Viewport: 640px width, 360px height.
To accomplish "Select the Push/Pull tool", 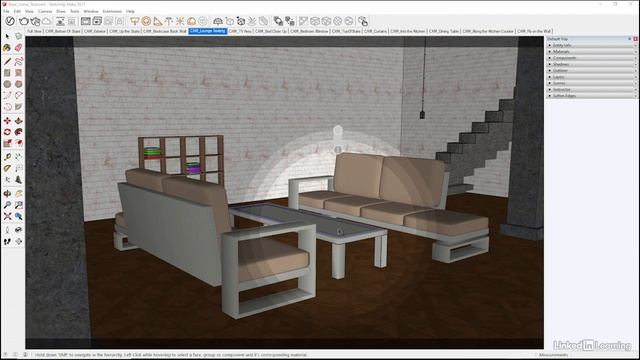I will (x=18, y=121).
